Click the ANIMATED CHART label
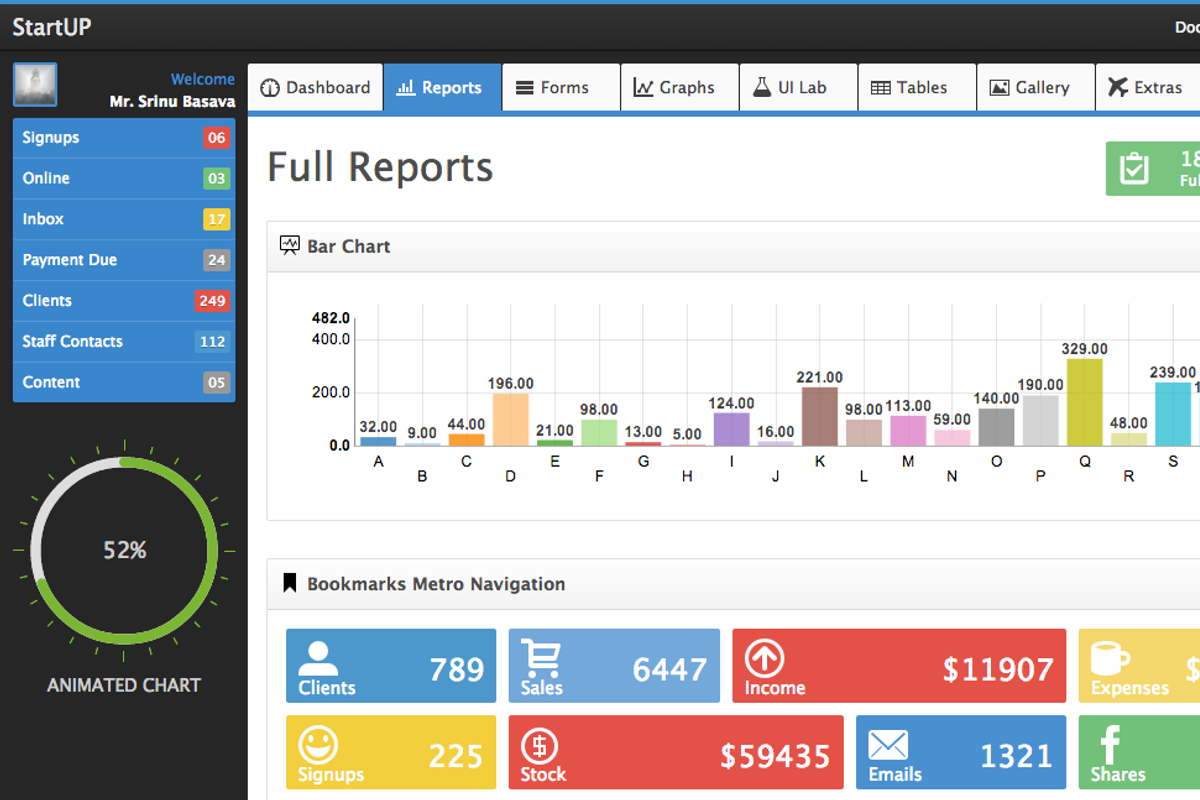The image size is (1200, 800). pyautogui.click(x=124, y=685)
